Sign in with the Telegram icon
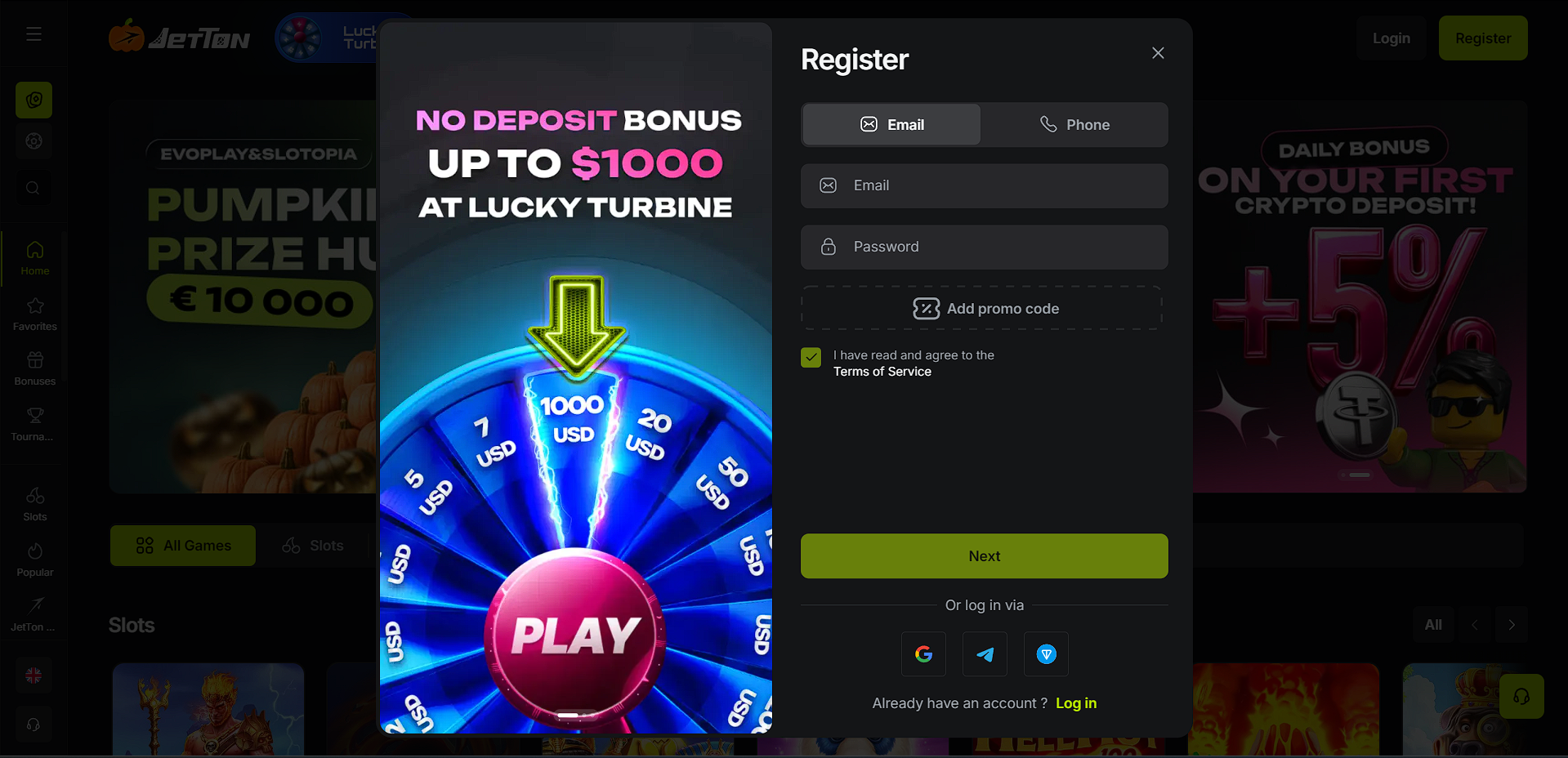The height and width of the screenshot is (758, 1568). pyautogui.click(x=985, y=653)
